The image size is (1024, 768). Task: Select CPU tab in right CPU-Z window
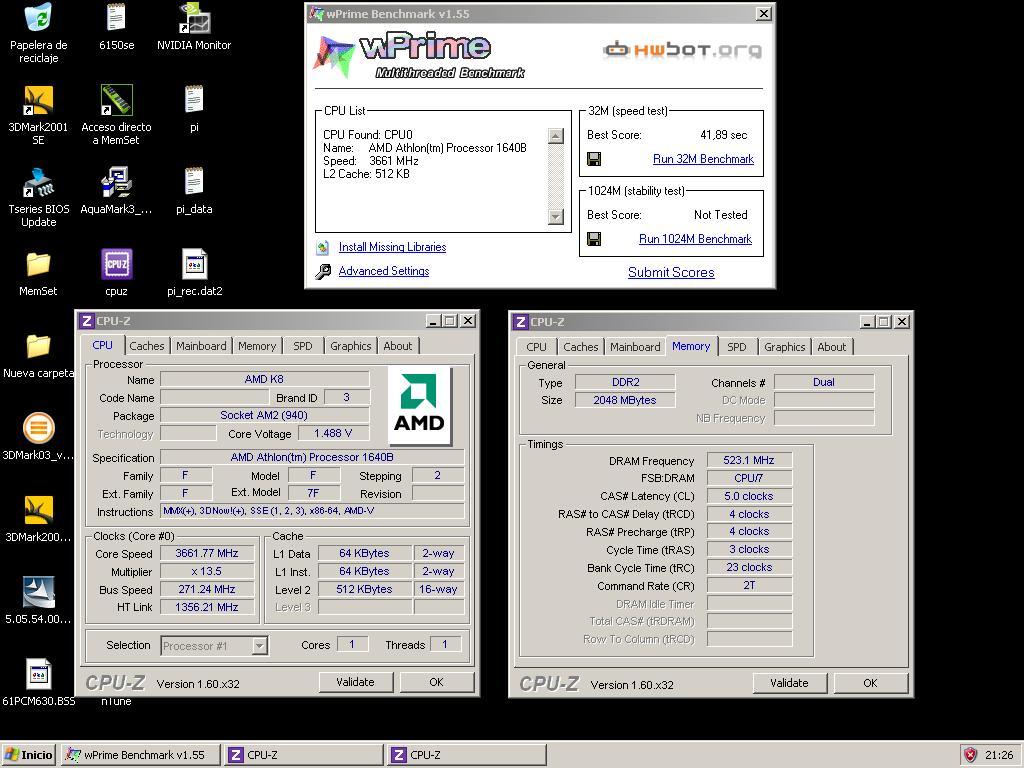click(x=536, y=347)
